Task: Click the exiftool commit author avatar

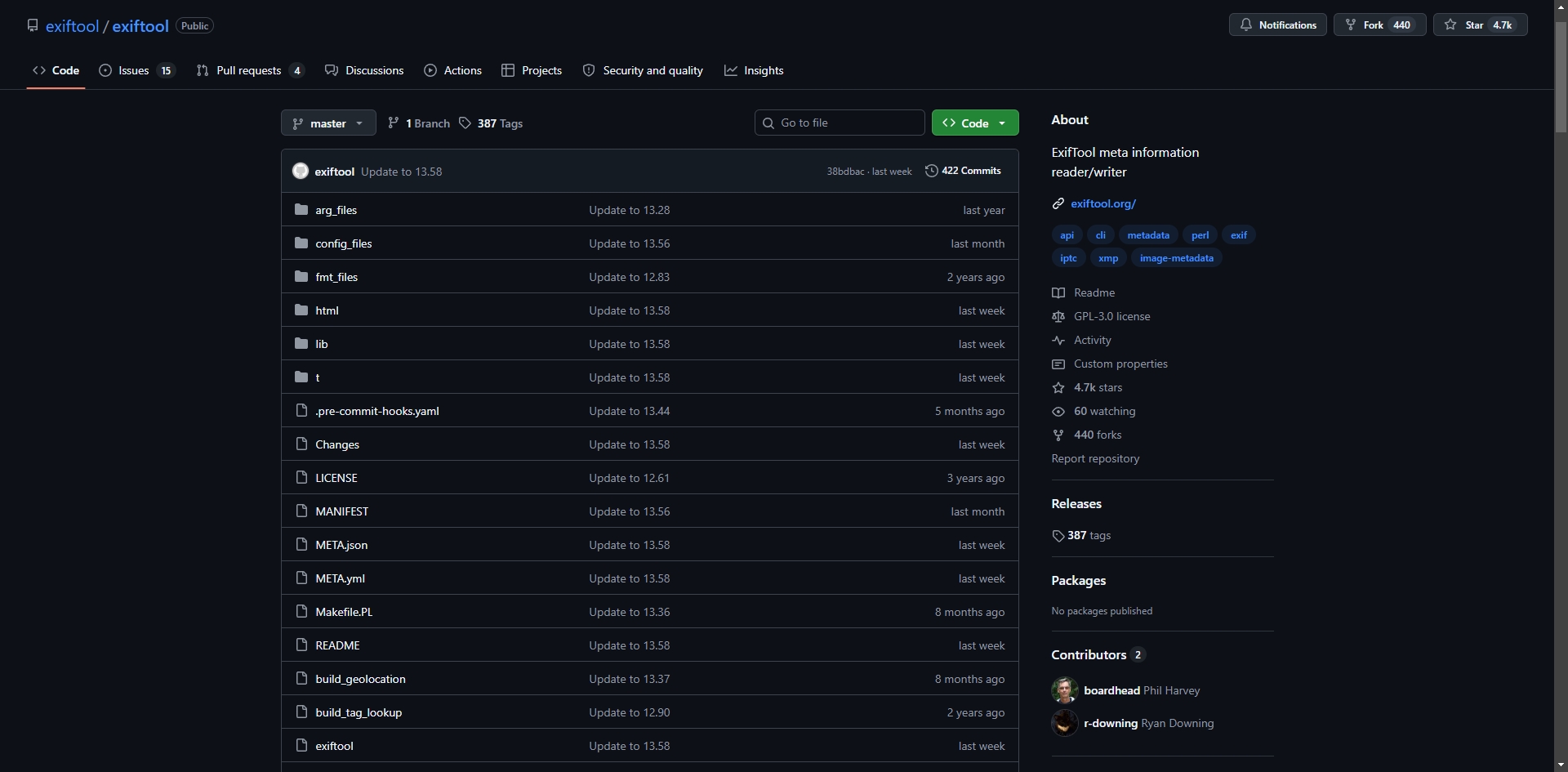Action: tap(301, 171)
